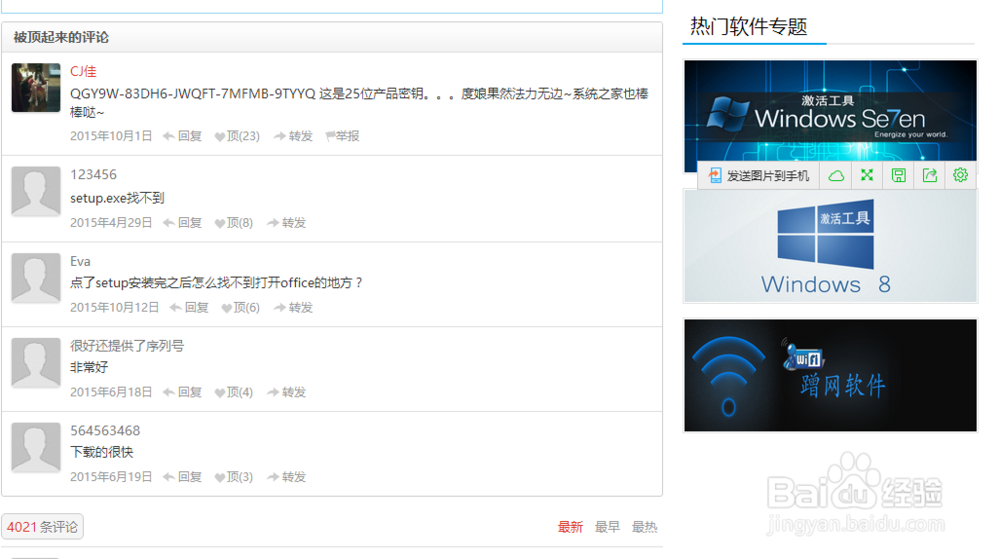Open the CJ佳 username link
The height and width of the screenshot is (559, 1000).
pyautogui.click(x=83, y=71)
